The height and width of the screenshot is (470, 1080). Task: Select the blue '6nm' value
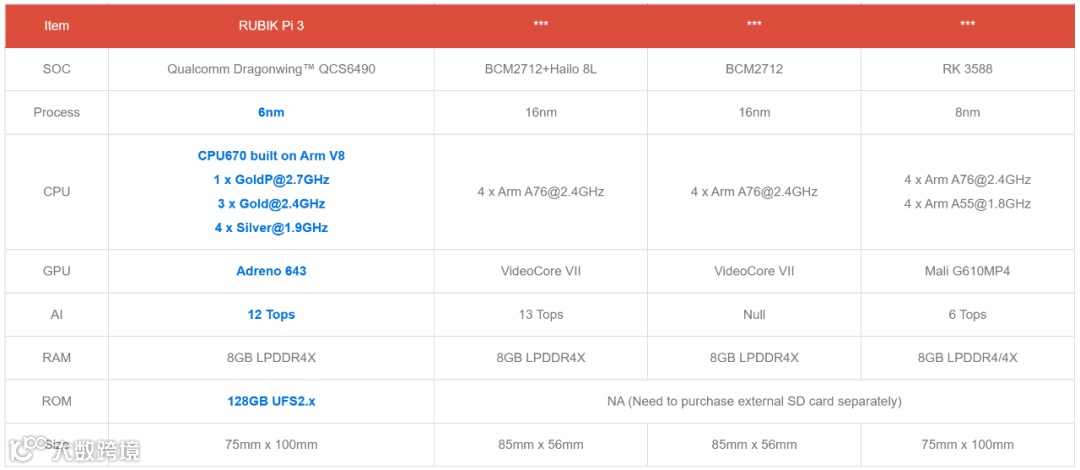[x=271, y=112]
